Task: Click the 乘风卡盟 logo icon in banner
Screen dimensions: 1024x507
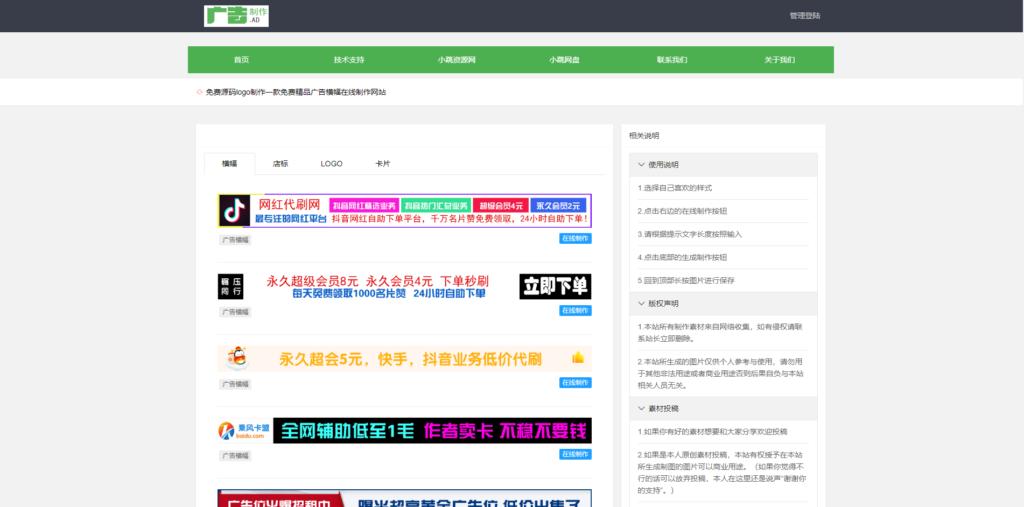Action: tap(225, 431)
